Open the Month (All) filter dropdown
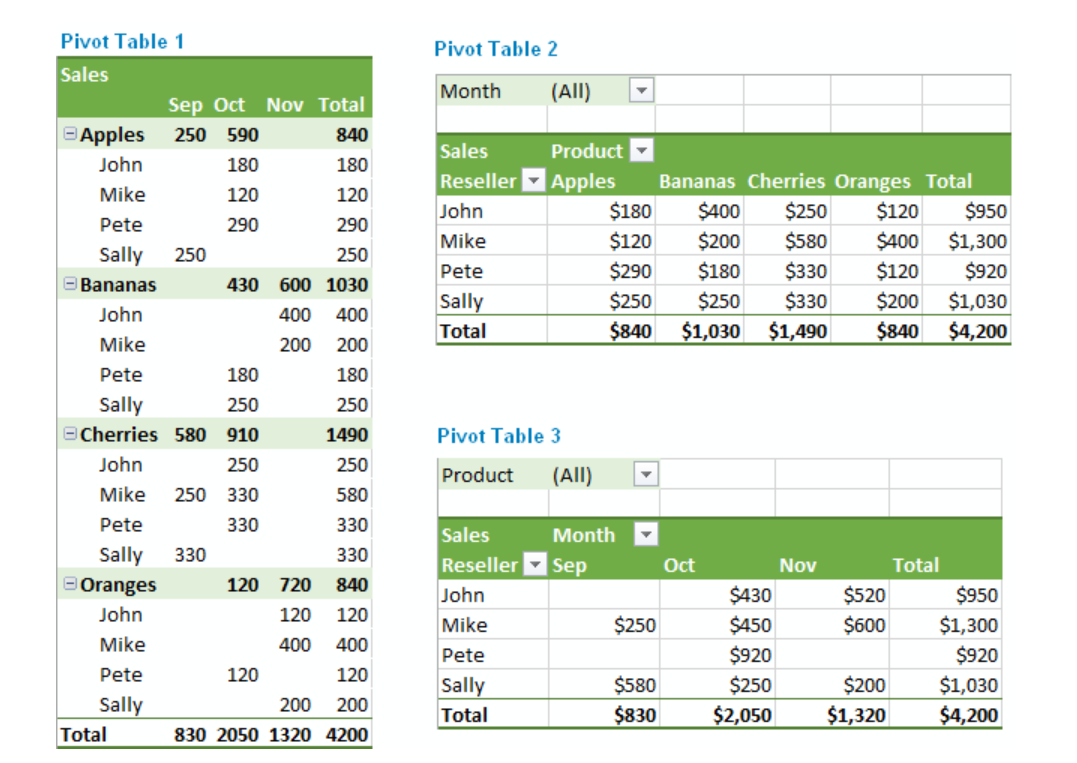Screen dimensions: 1077x763 tap(641, 91)
